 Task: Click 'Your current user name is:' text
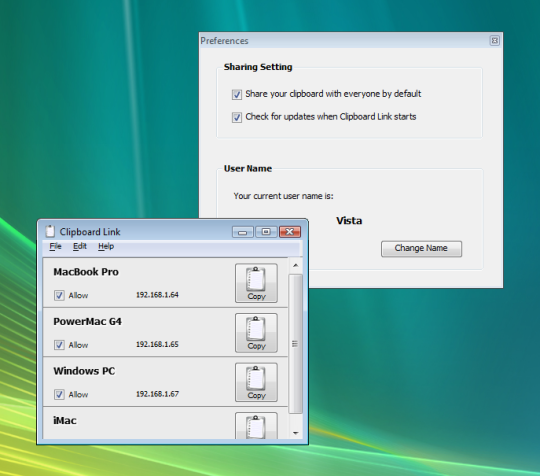coord(283,196)
